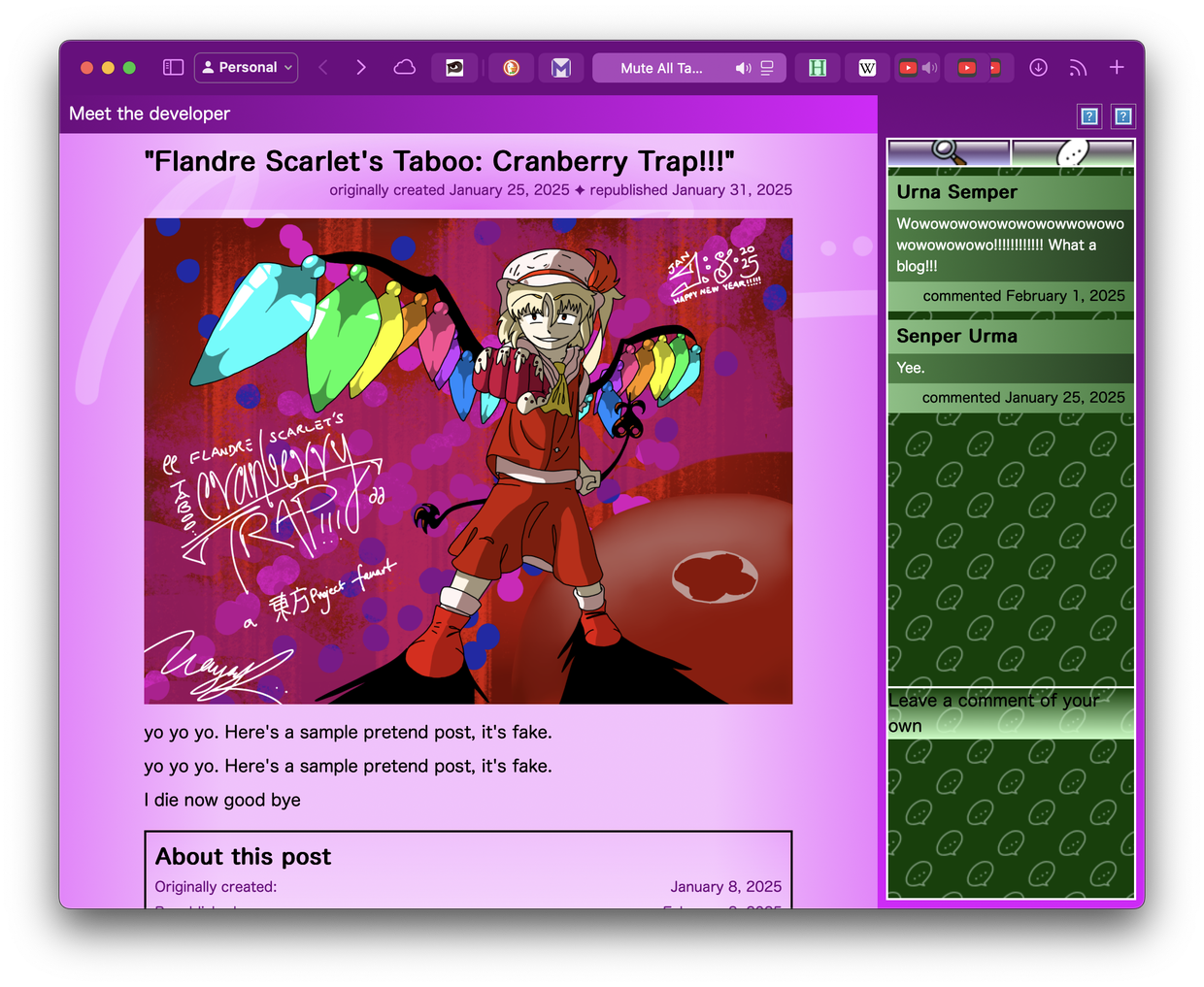This screenshot has height=987, width=1204.
Task: Click the "Originally created:" label
Action: click(216, 887)
